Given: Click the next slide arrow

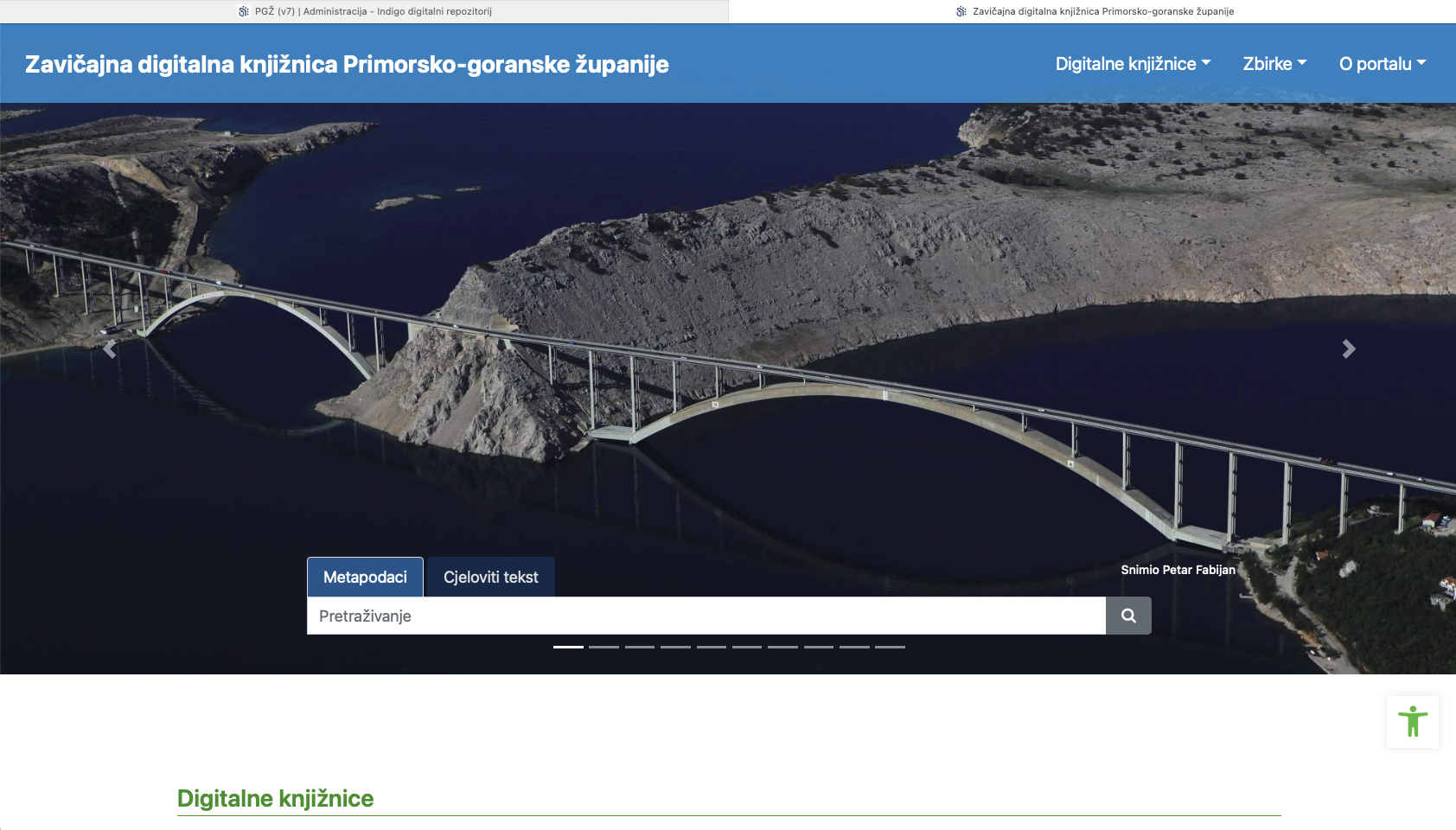Looking at the screenshot, I should (x=1347, y=349).
